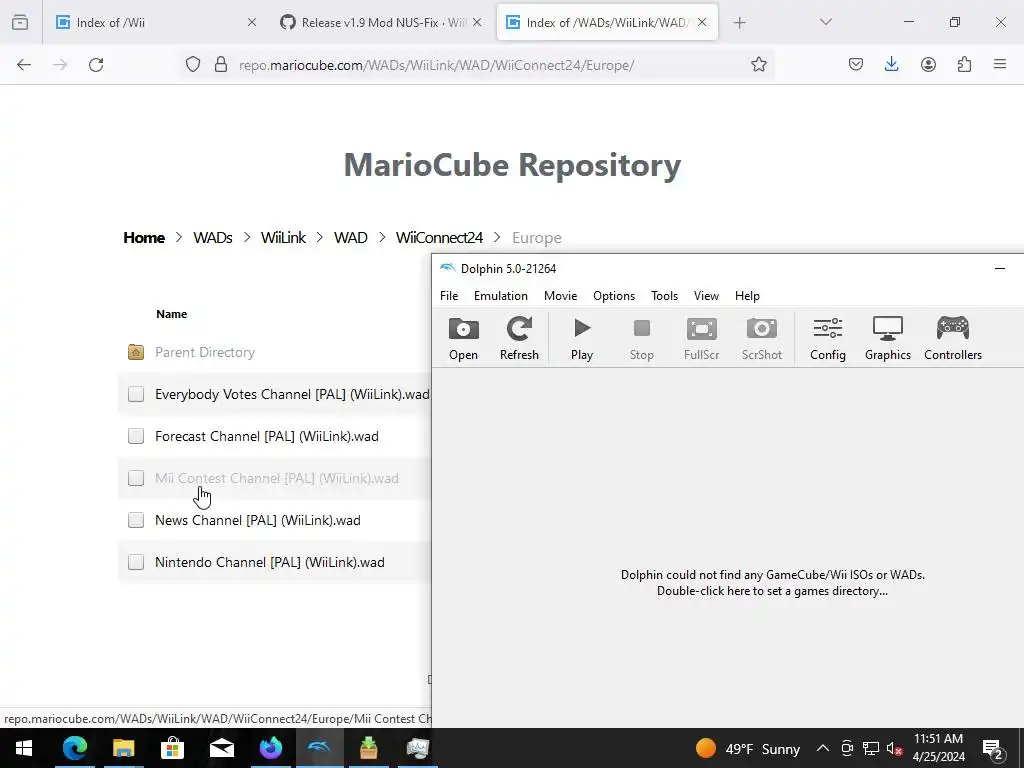Take a screenshot using the ScrShot icon
The image size is (1024, 768).
(761, 338)
